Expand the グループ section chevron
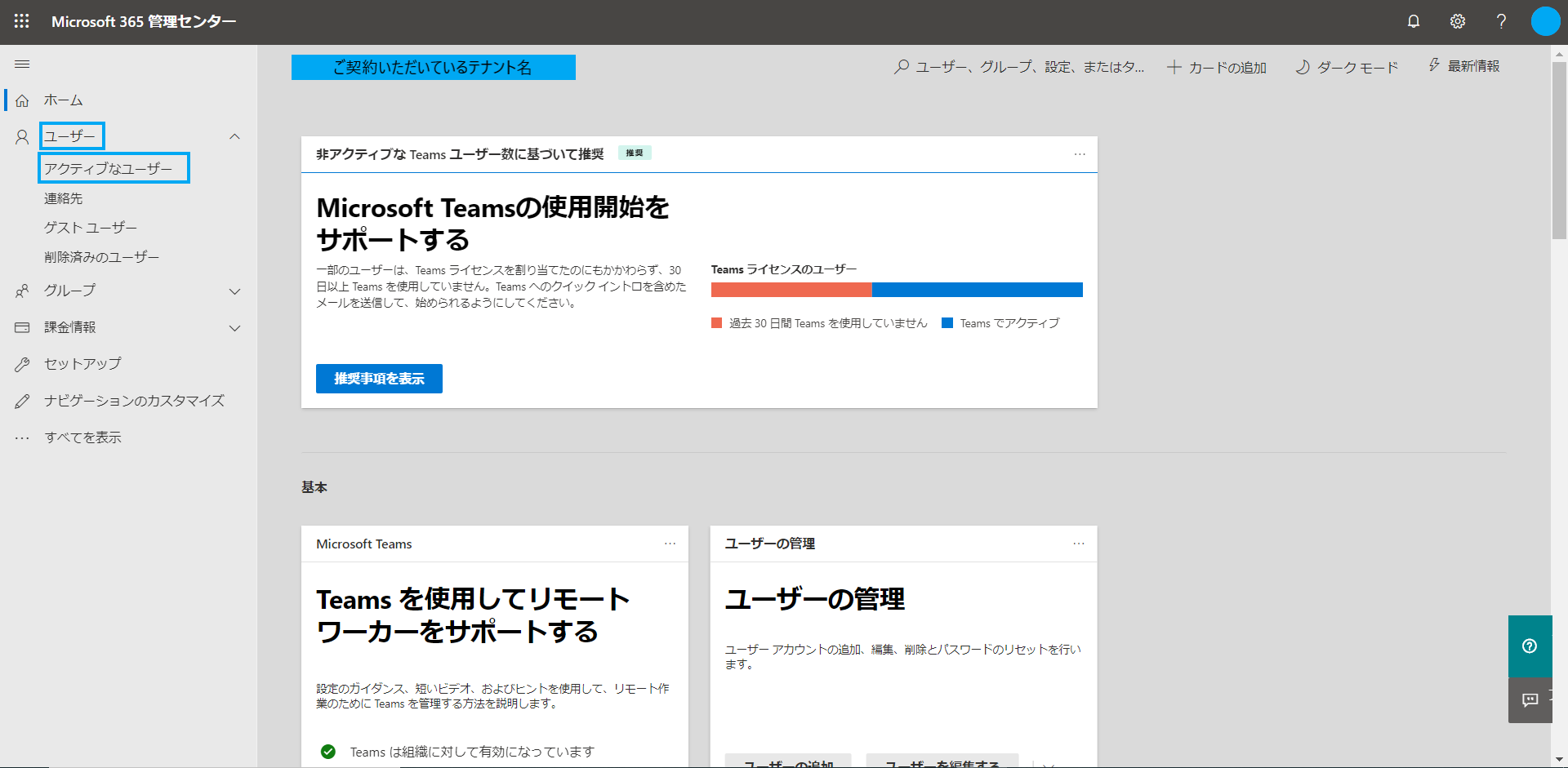Screen dimensions: 1568x768 pos(234,291)
